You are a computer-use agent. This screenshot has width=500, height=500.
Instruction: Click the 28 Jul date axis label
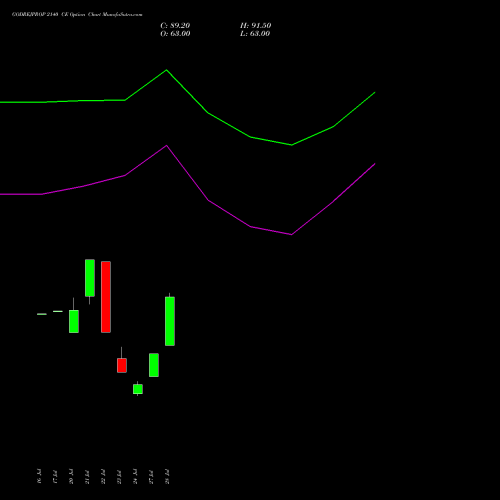pos(167,476)
